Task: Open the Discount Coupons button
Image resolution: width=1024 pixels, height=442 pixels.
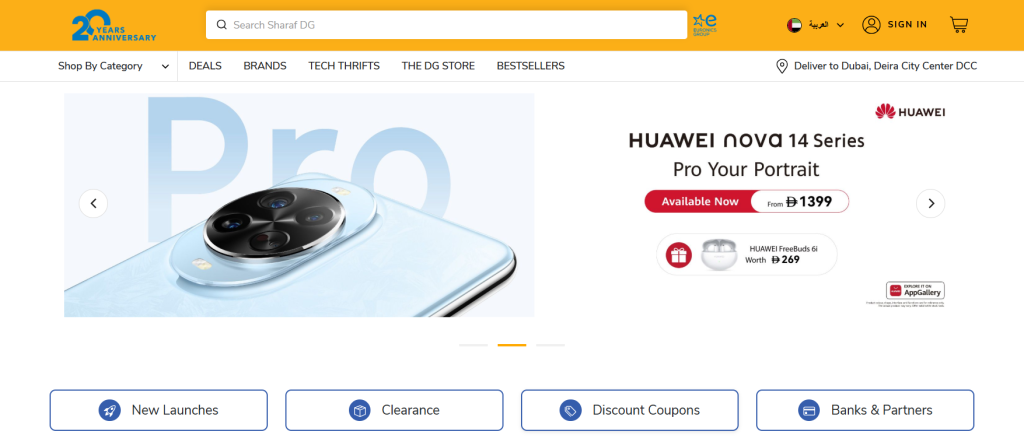Action: [x=630, y=410]
